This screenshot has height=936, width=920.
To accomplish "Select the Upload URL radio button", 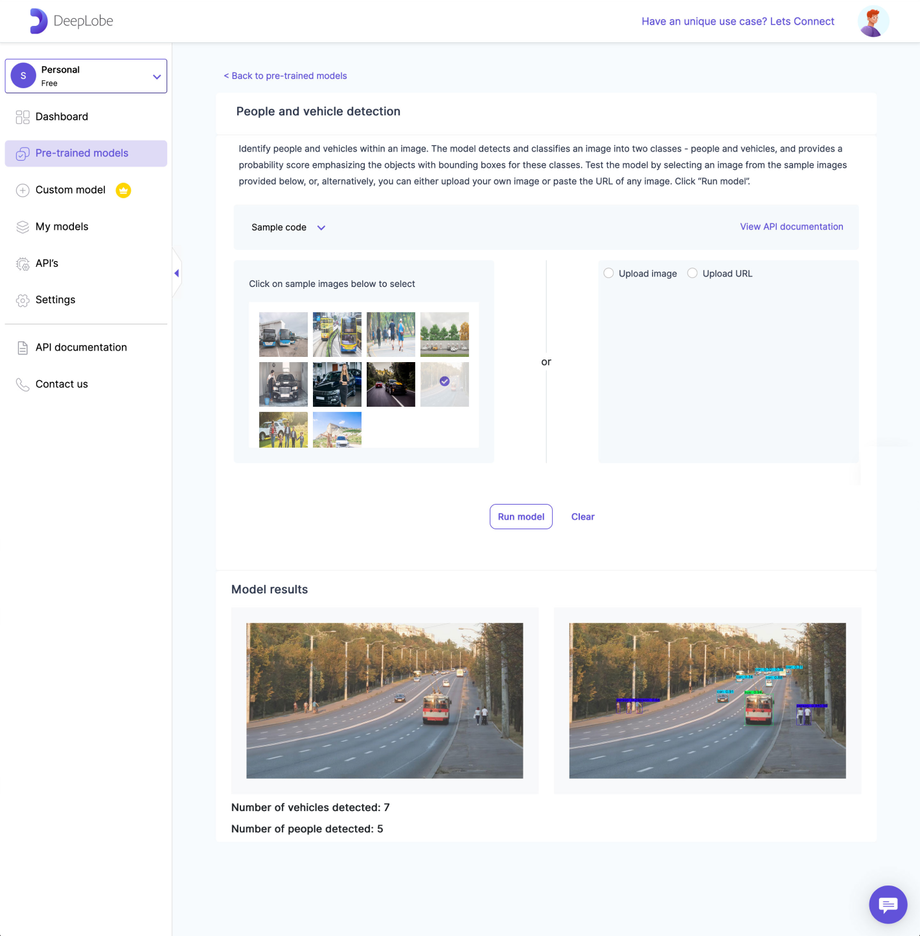I will tap(692, 272).
